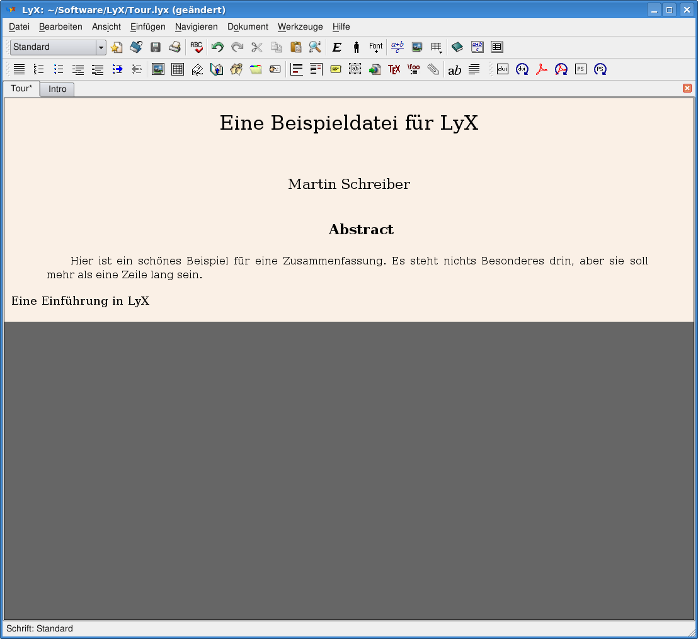The width and height of the screenshot is (698, 639).
Task: Click the insert citation icon
Action: coord(236,69)
